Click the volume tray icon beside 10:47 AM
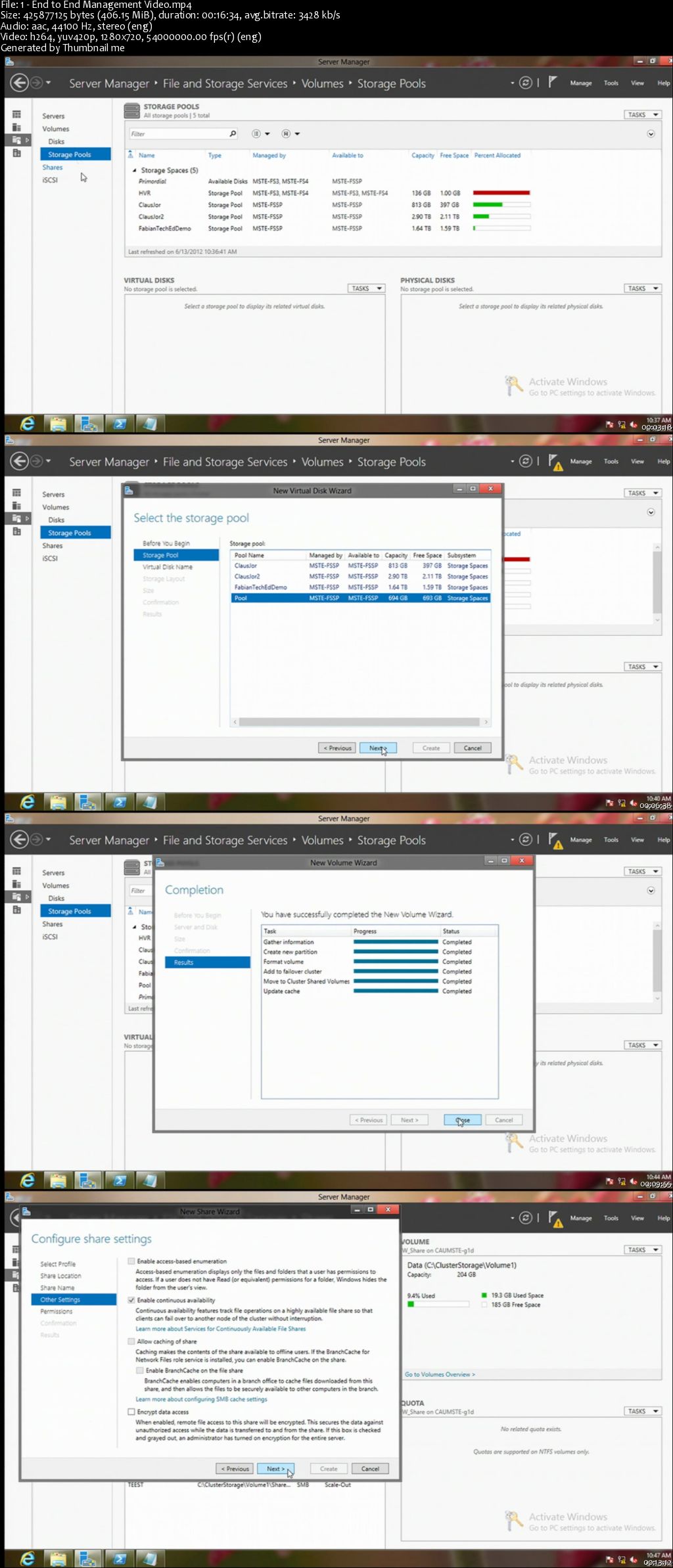Screen dimensions: 673x1568 (x=634, y=1559)
